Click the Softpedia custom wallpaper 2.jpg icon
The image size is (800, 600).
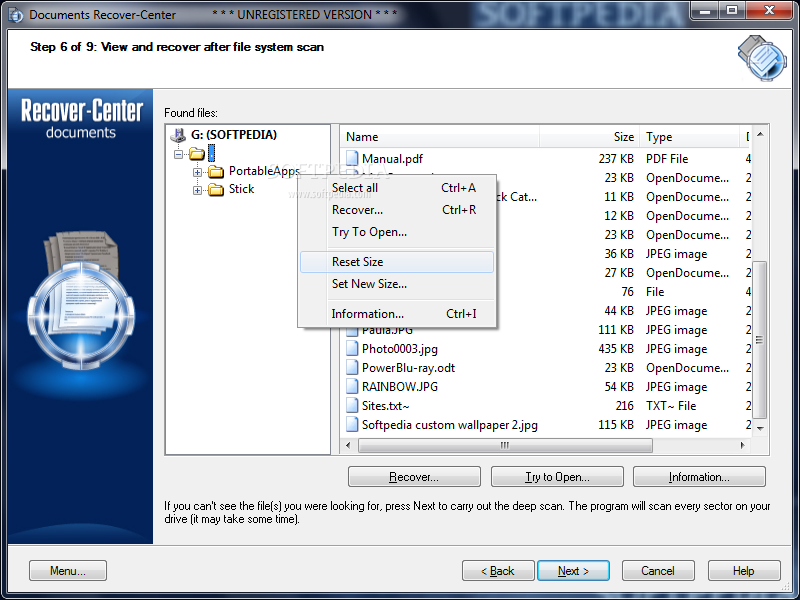point(352,424)
